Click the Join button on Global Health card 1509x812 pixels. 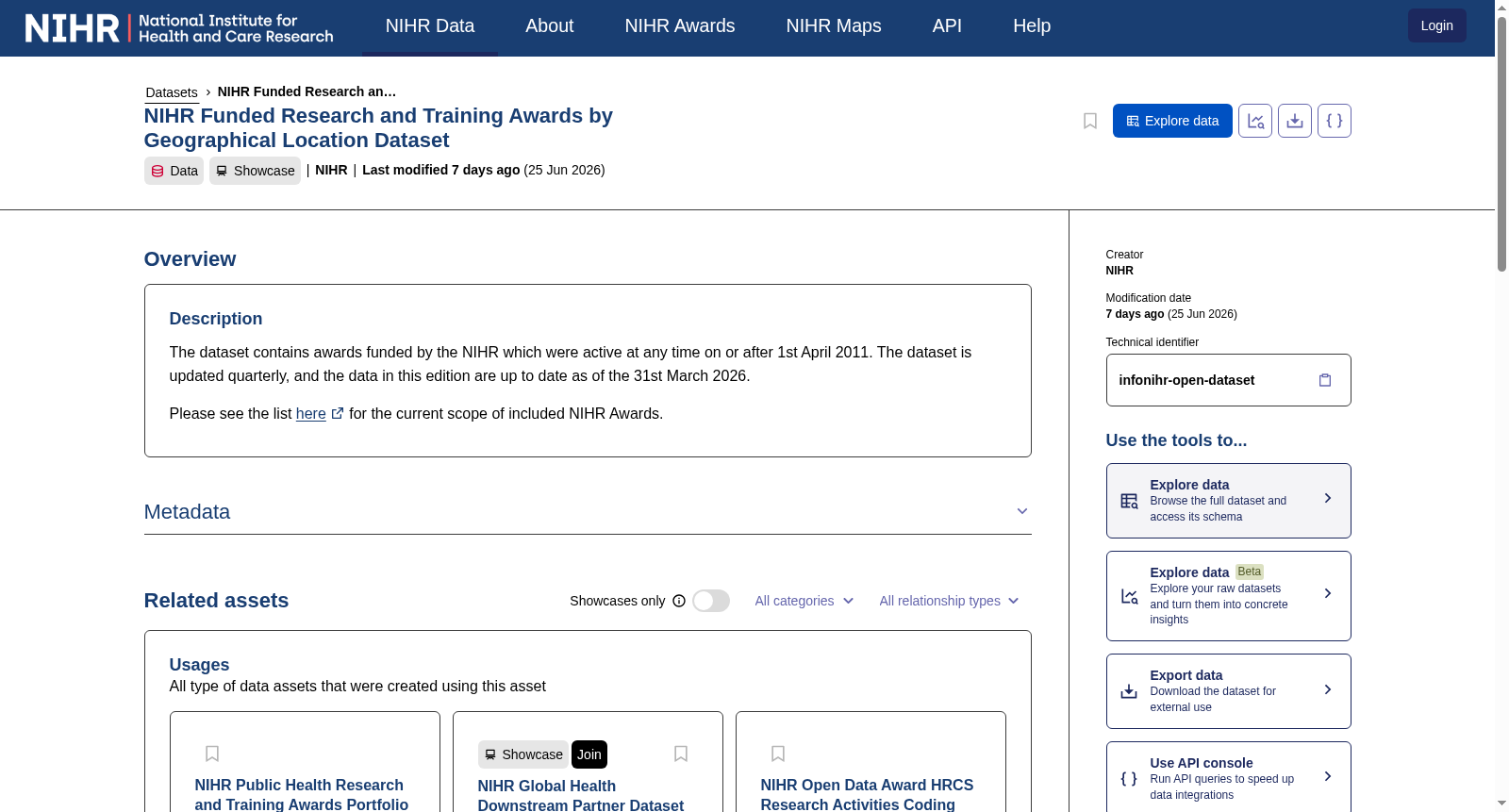589,754
